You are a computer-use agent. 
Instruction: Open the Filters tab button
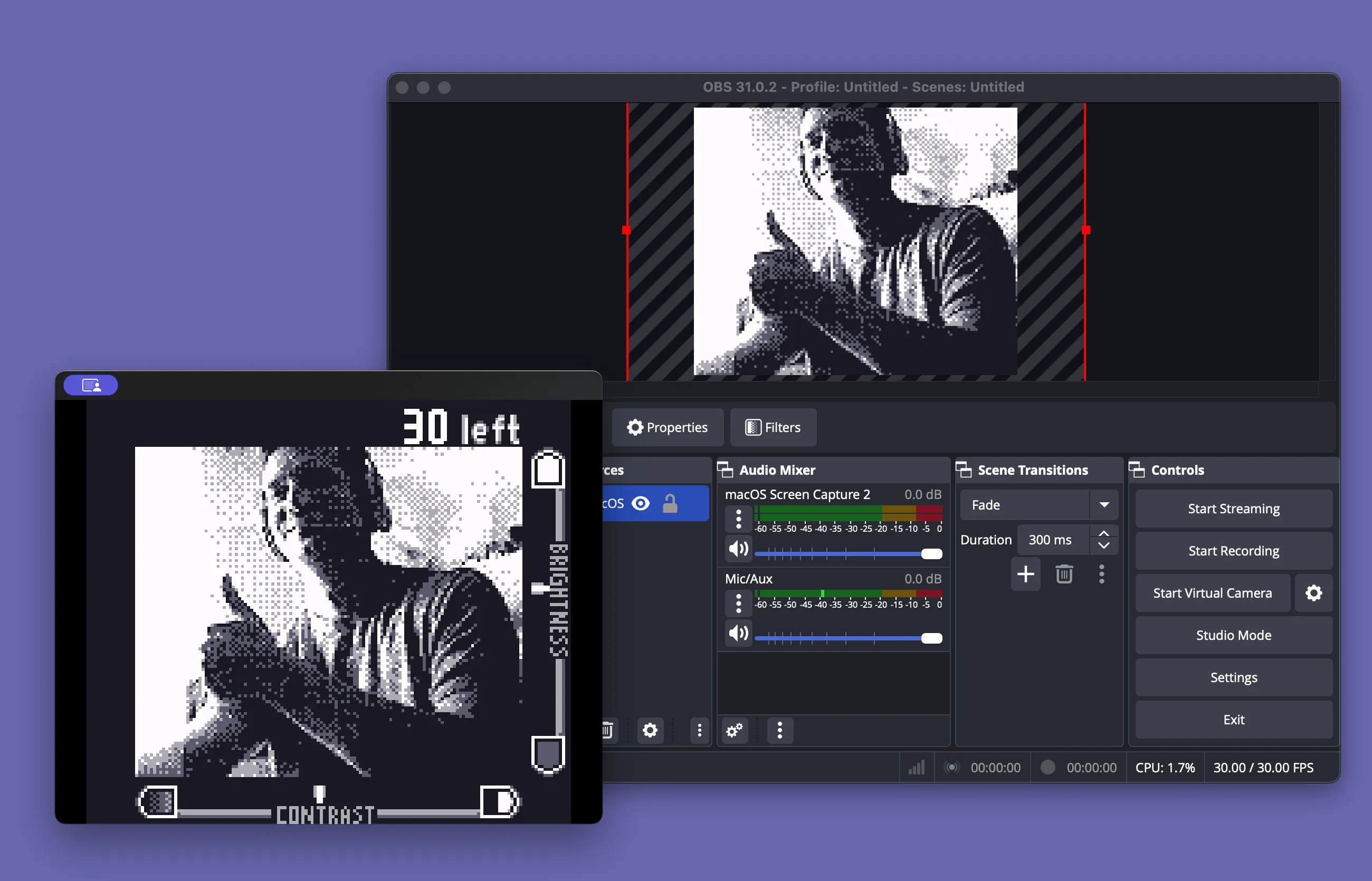click(773, 427)
